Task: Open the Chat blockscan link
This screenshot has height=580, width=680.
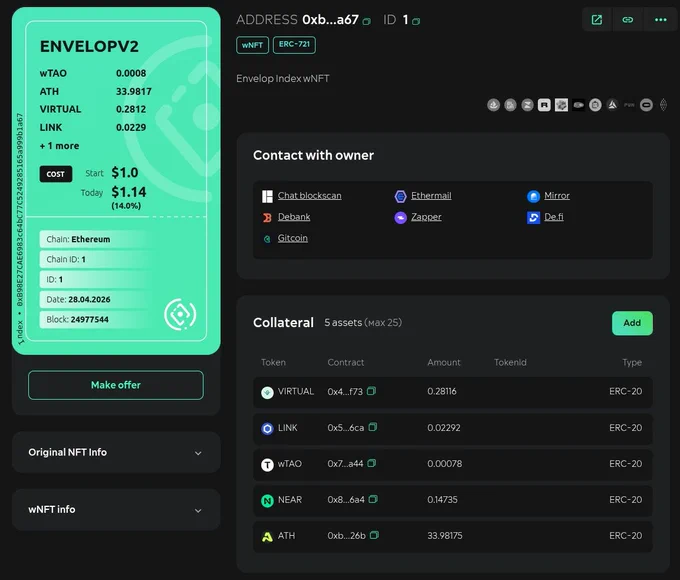Action: point(309,196)
